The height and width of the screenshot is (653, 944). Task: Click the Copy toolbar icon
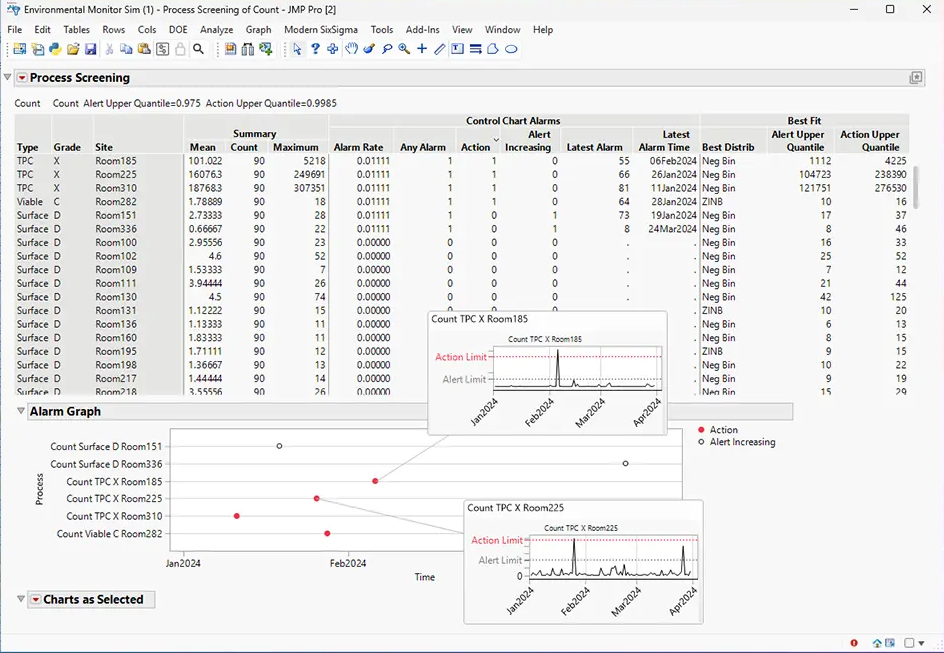tap(126, 49)
